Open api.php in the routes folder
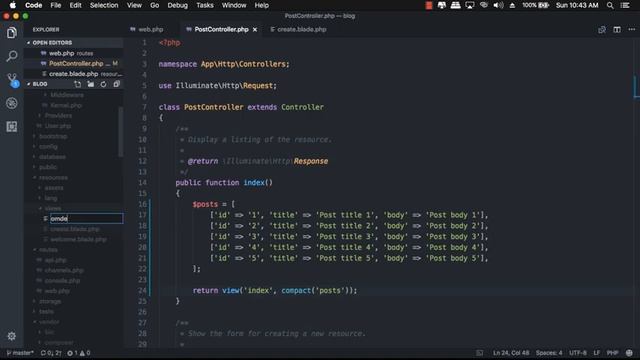 point(56,260)
